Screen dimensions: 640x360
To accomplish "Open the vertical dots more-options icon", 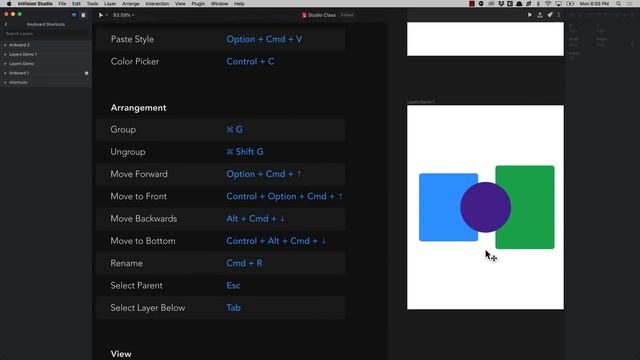I will point(559,15).
